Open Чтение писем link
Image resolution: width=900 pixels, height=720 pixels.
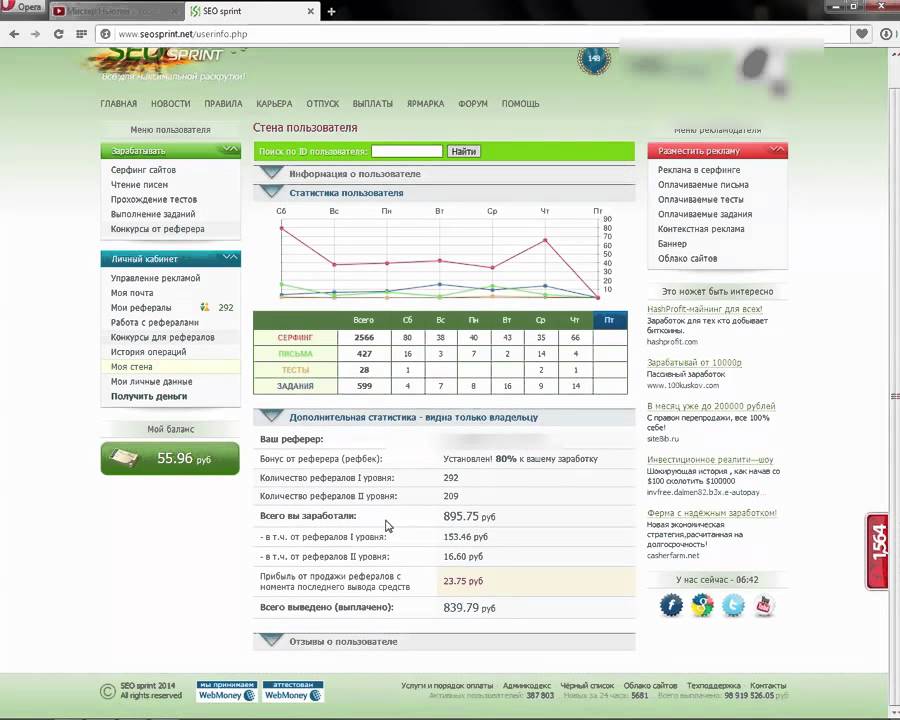pos(139,185)
